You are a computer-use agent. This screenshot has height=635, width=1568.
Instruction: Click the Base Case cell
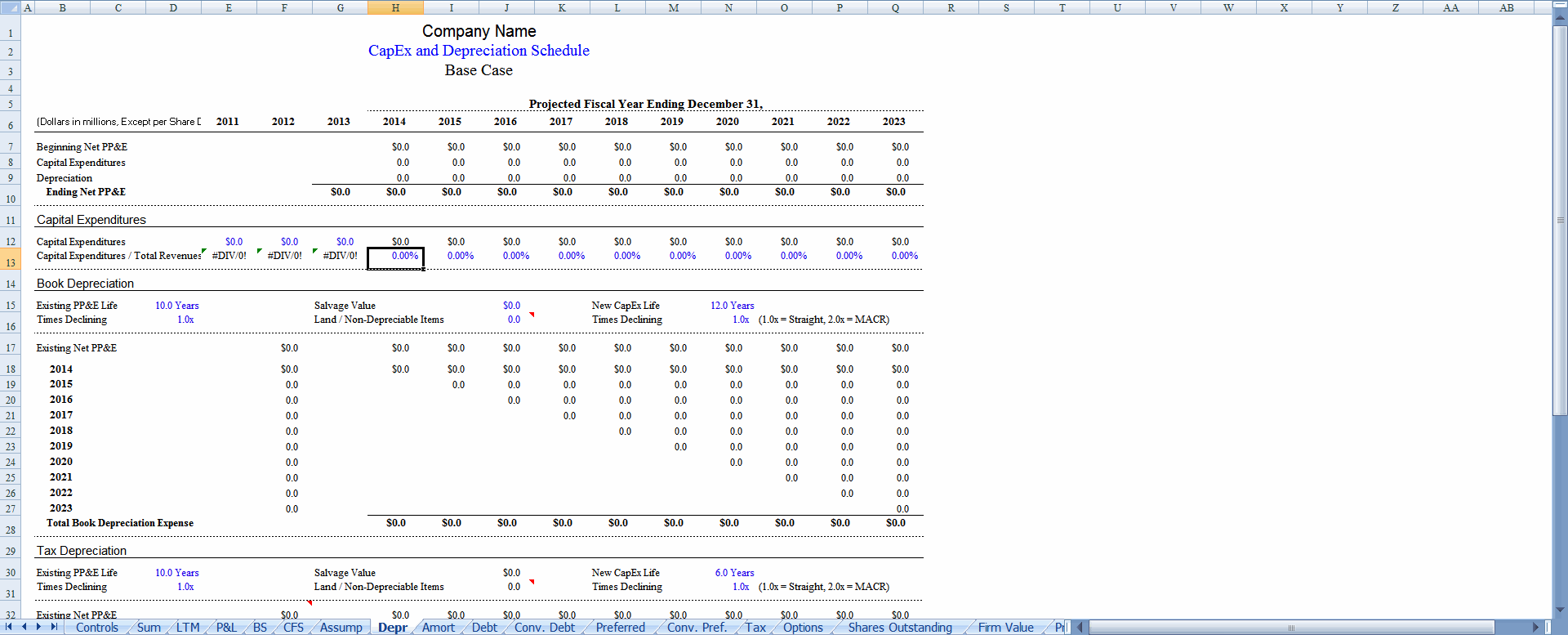[479, 70]
